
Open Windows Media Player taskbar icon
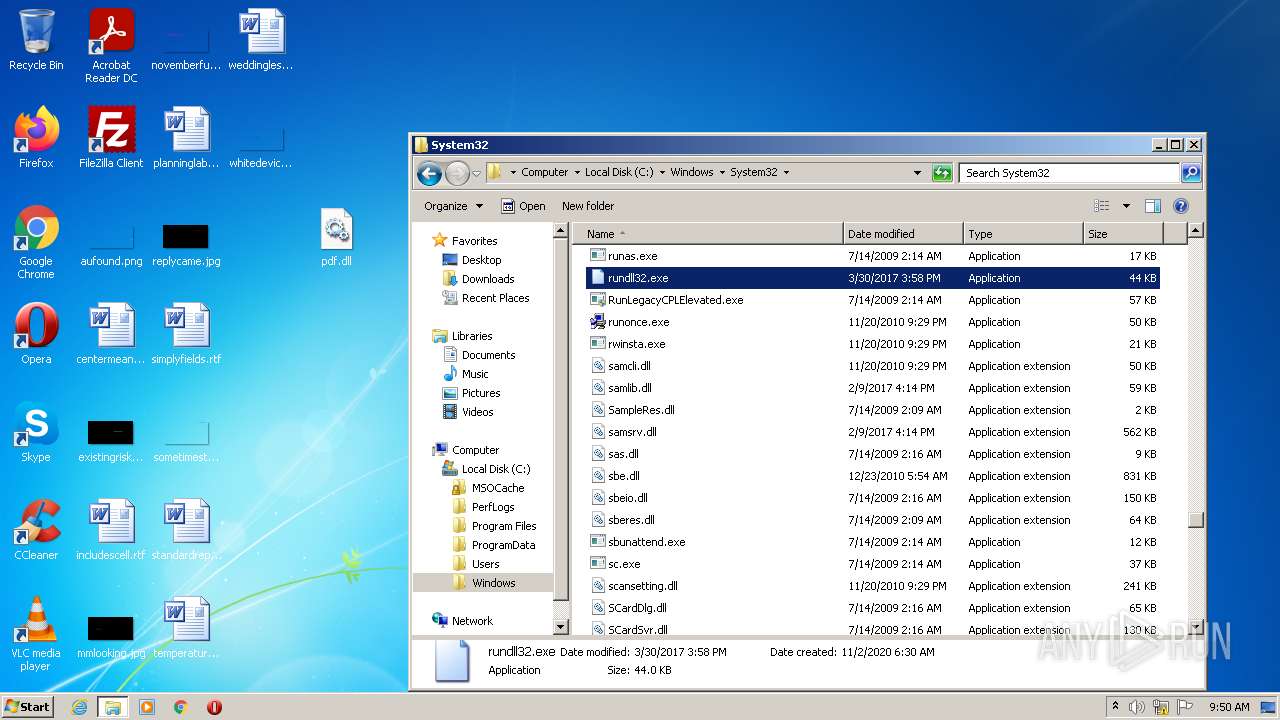point(147,707)
